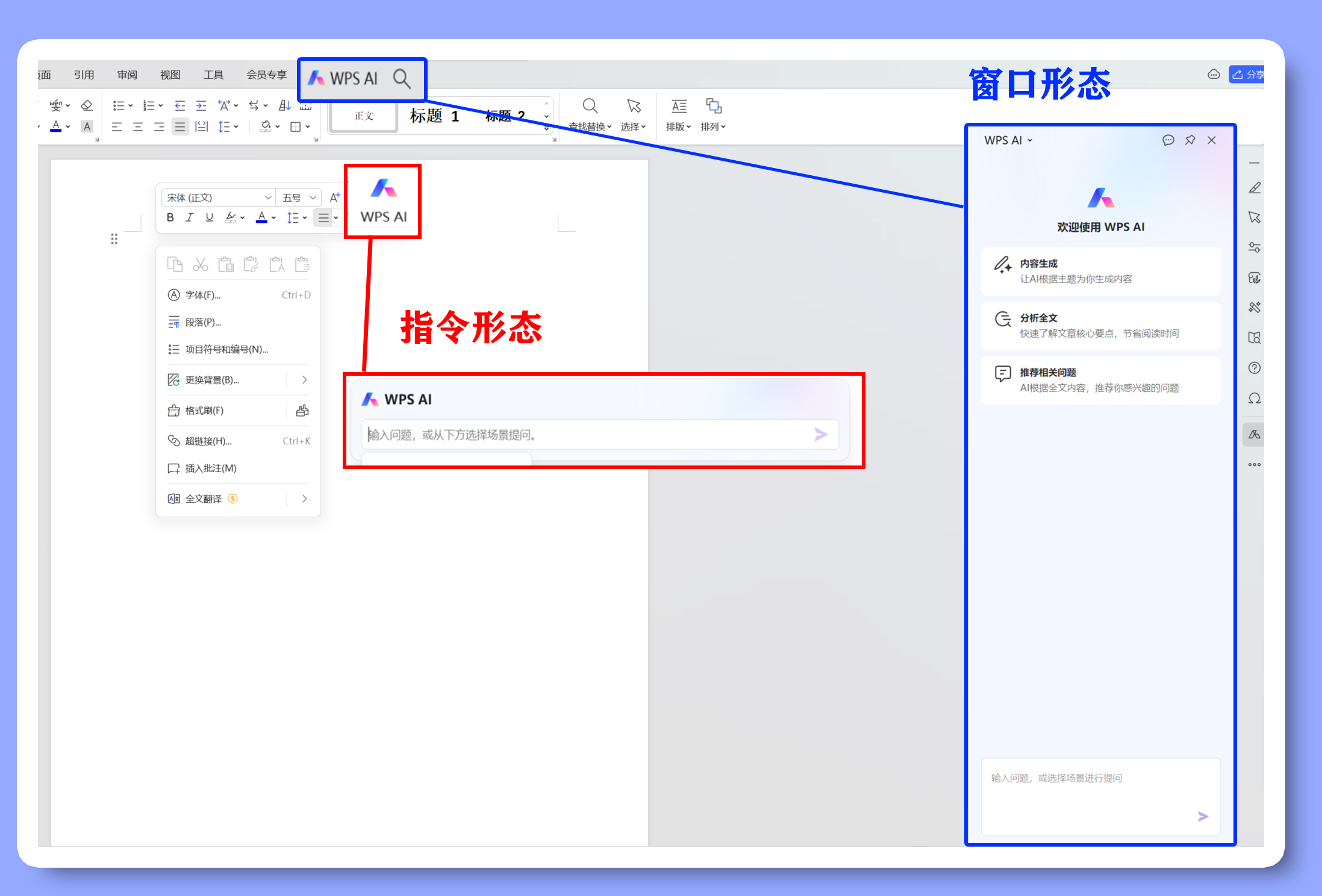The height and width of the screenshot is (896, 1322).
Task: Click the copy icon in context menu
Action: pyautogui.click(x=175, y=264)
